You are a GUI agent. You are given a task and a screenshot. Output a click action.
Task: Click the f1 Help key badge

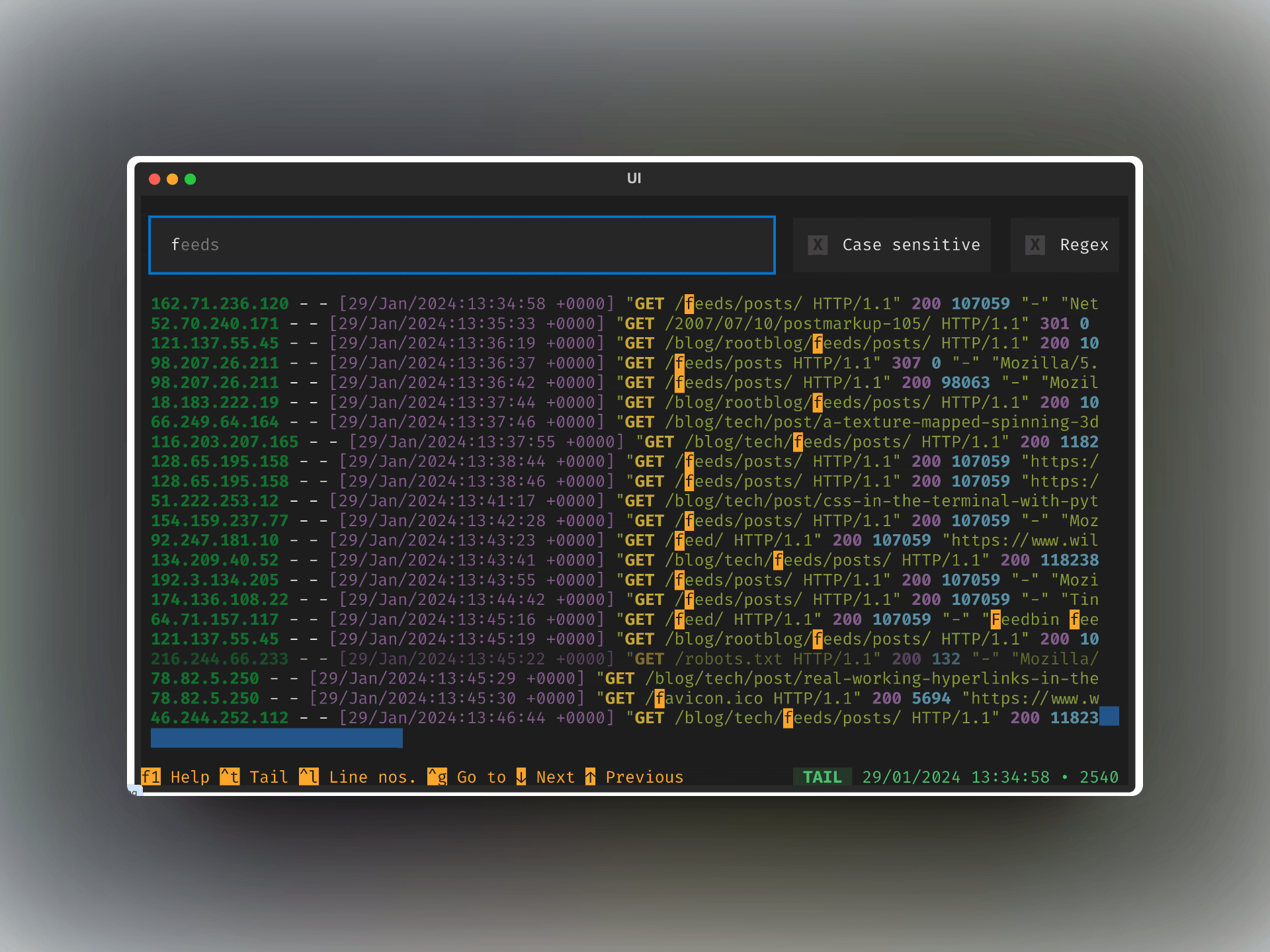151,777
